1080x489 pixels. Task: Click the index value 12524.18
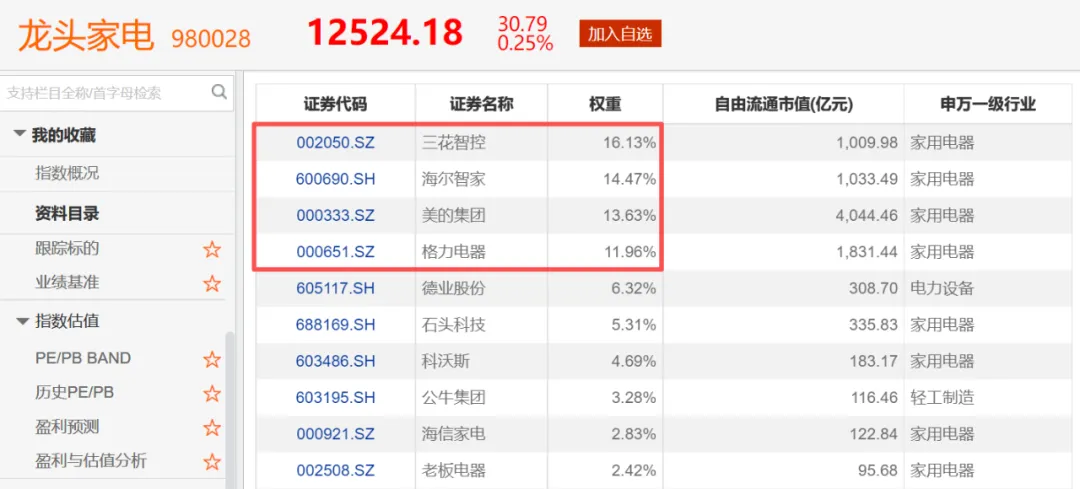tap(385, 32)
